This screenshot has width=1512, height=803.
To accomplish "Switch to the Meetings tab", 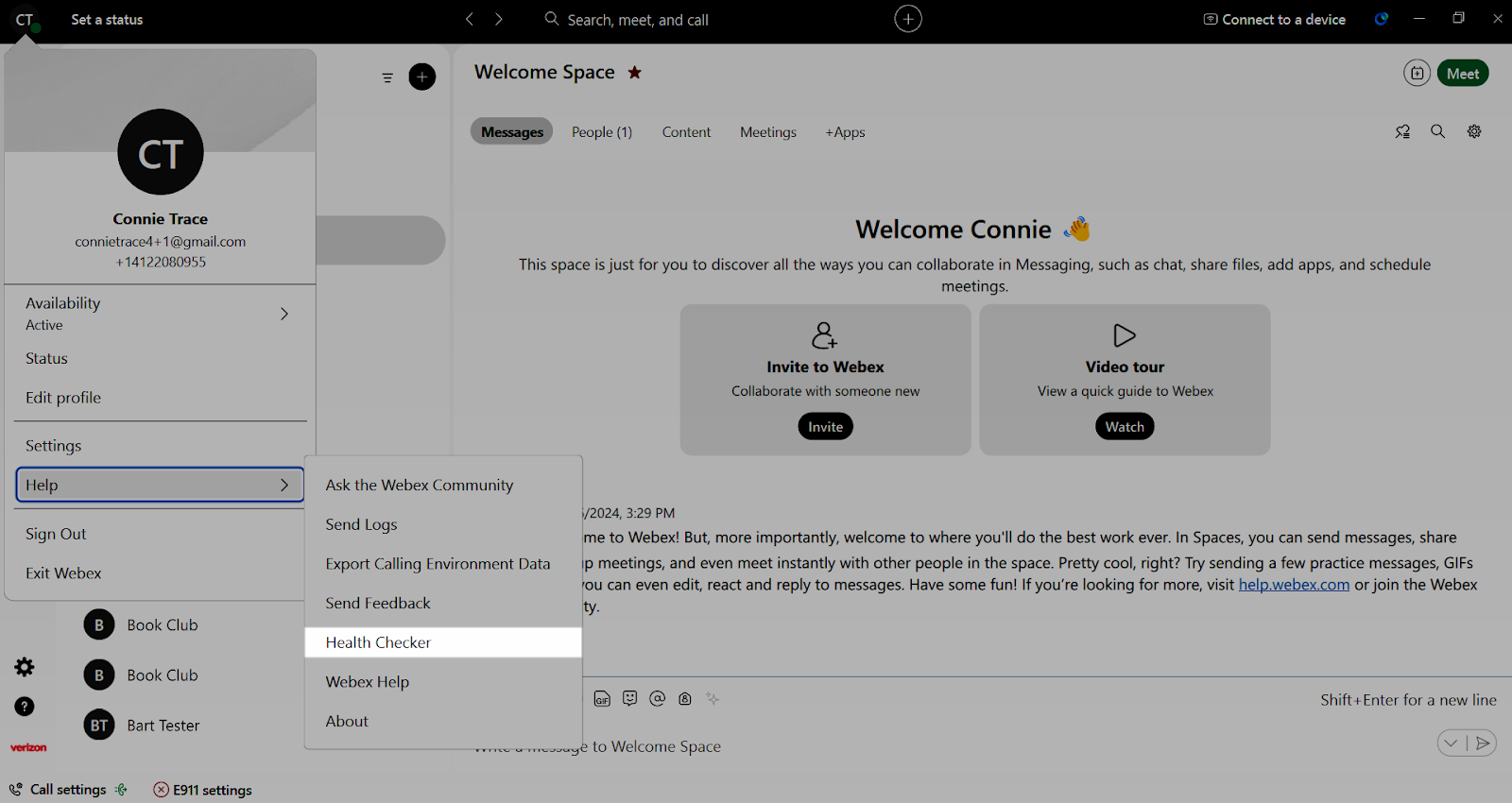I will point(768,132).
